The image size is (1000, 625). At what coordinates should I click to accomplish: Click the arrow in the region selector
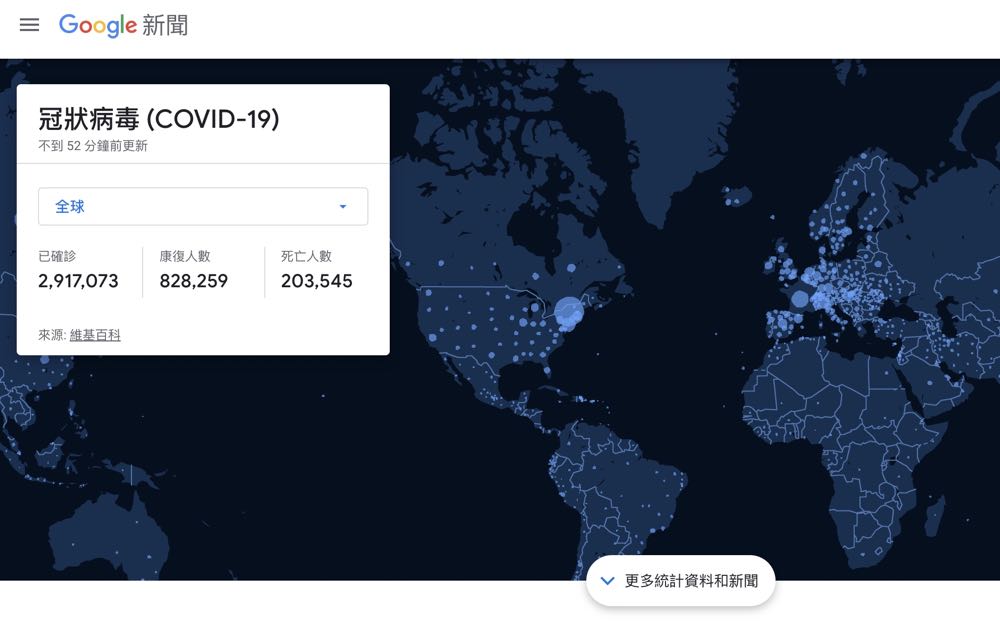coord(342,207)
